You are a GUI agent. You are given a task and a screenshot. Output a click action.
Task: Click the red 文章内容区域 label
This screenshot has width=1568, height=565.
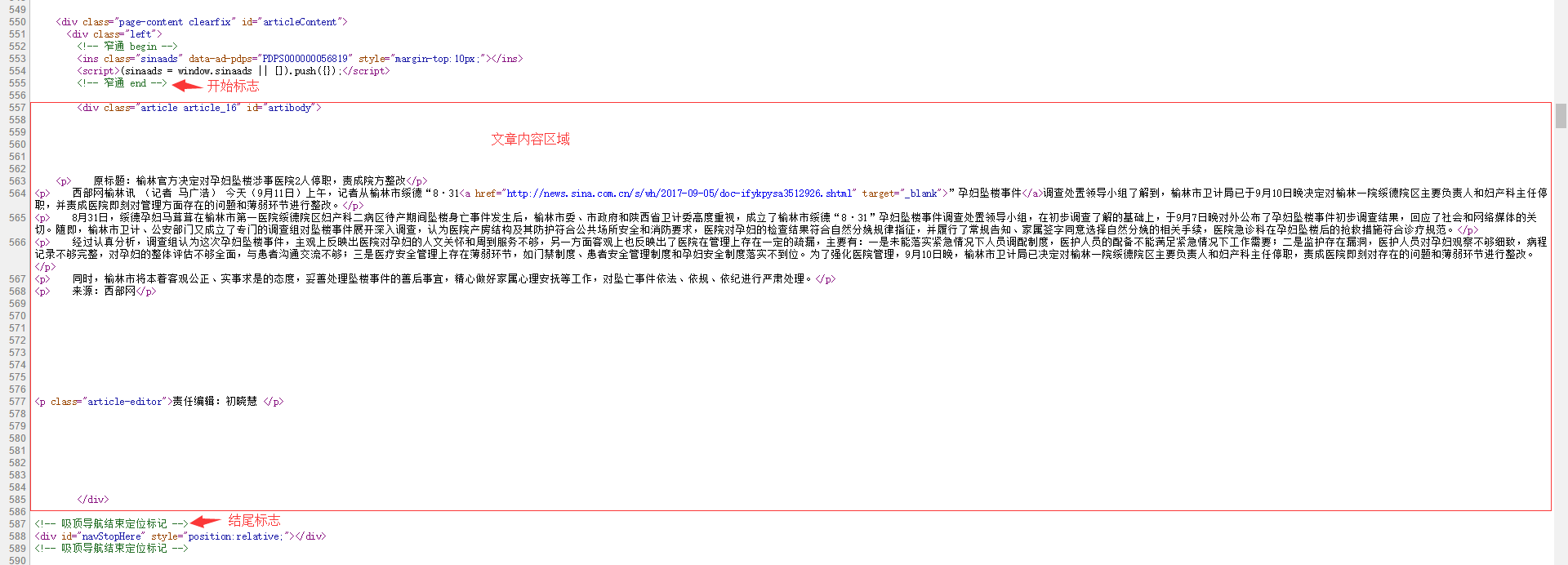coord(530,140)
